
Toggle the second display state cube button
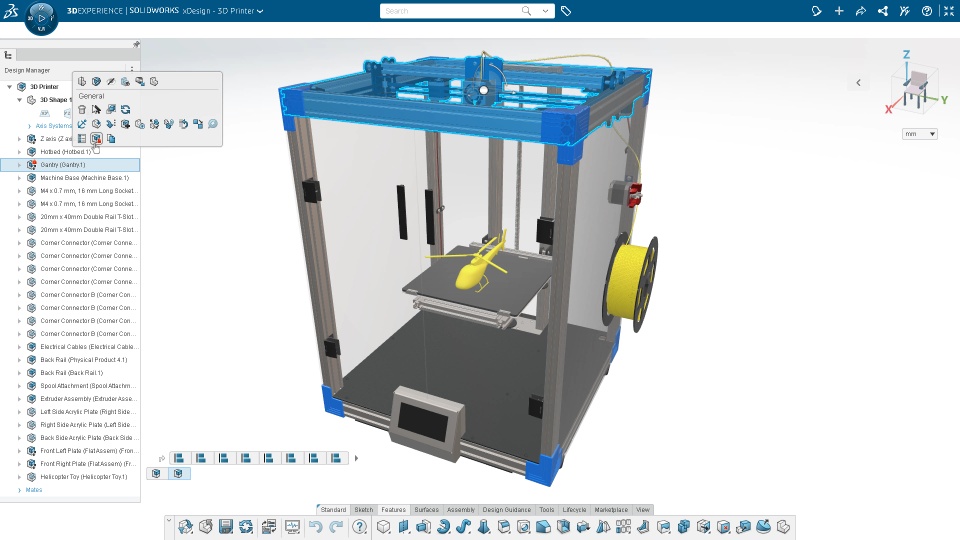178,473
